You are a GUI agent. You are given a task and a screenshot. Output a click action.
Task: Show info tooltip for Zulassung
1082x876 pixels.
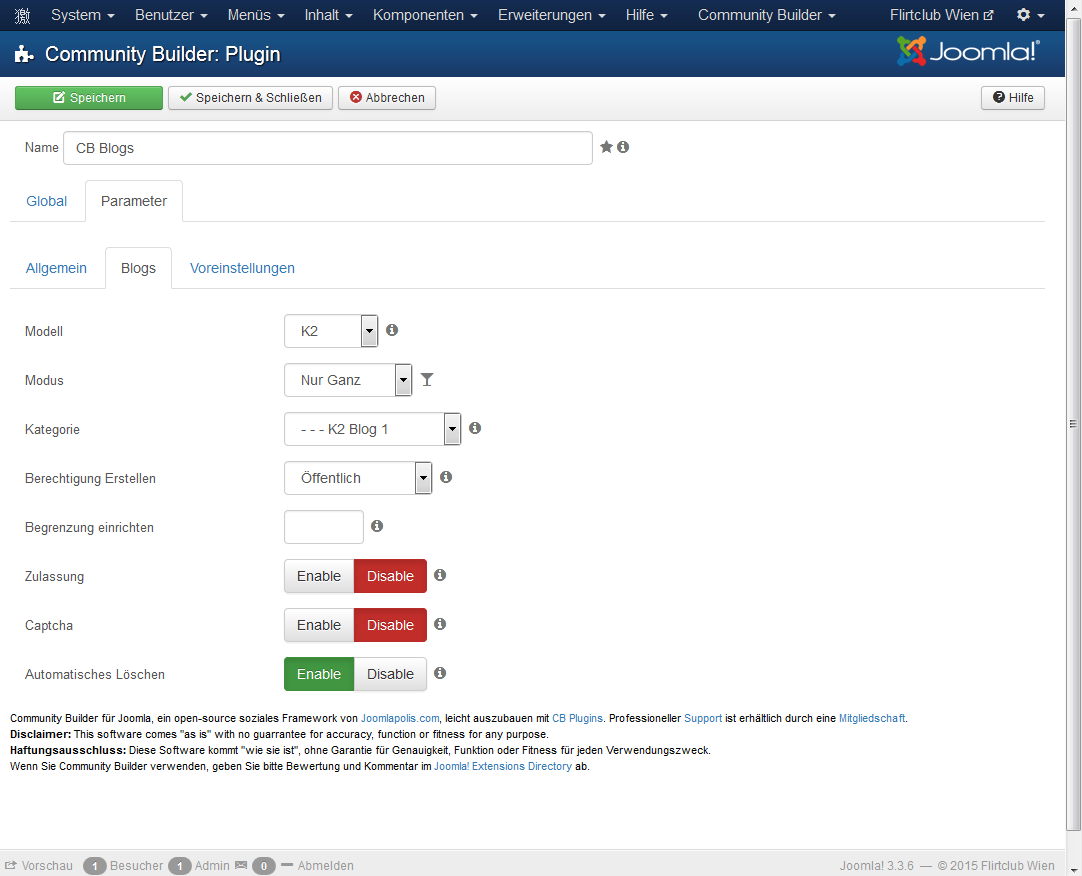(440, 575)
